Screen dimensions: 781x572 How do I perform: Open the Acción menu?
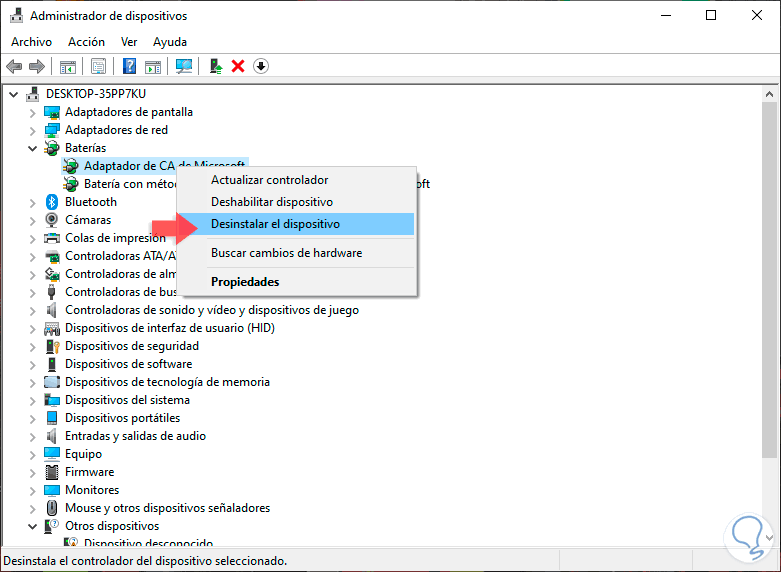[87, 42]
